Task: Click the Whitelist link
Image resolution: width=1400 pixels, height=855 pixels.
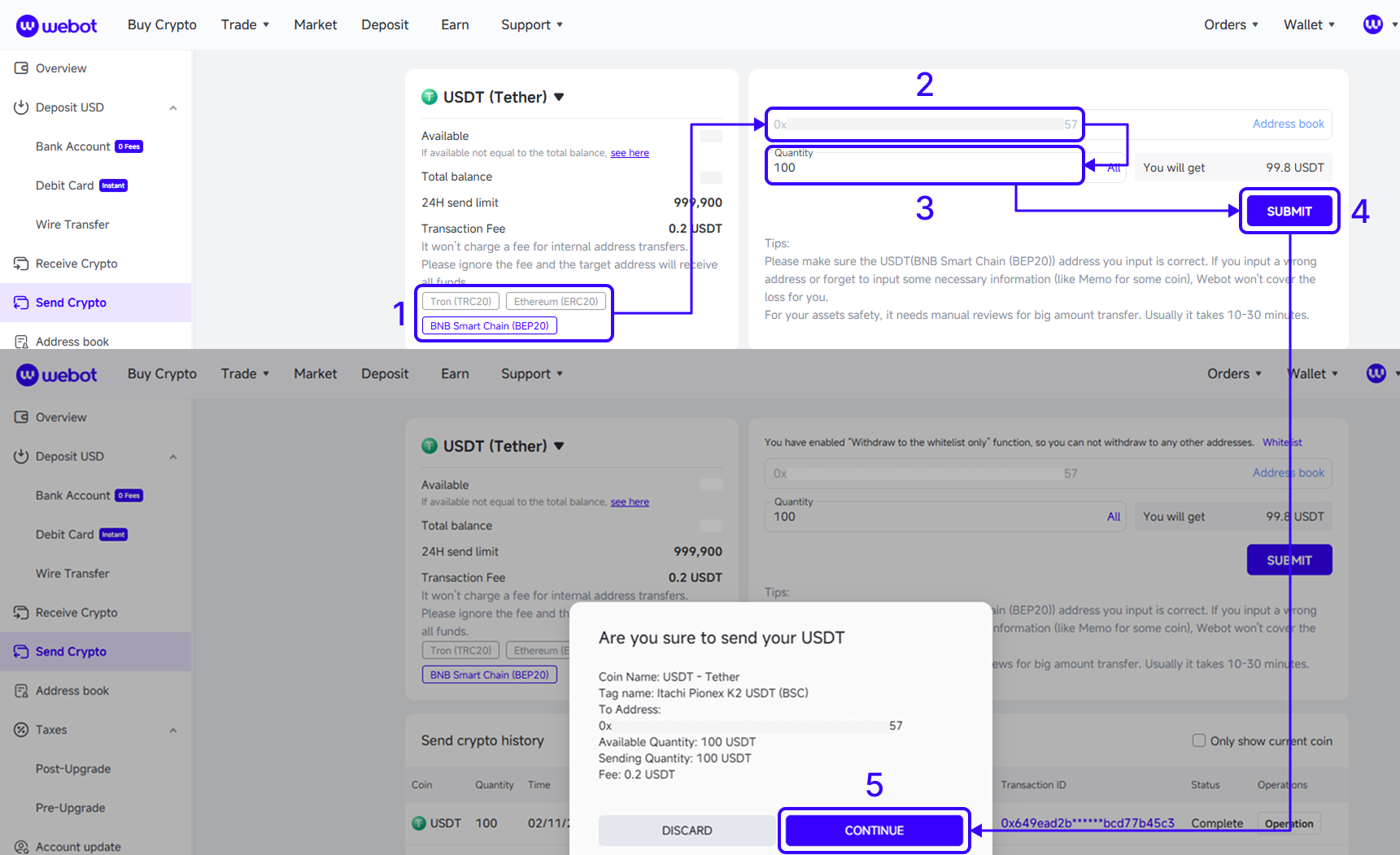Action: pos(1282,443)
